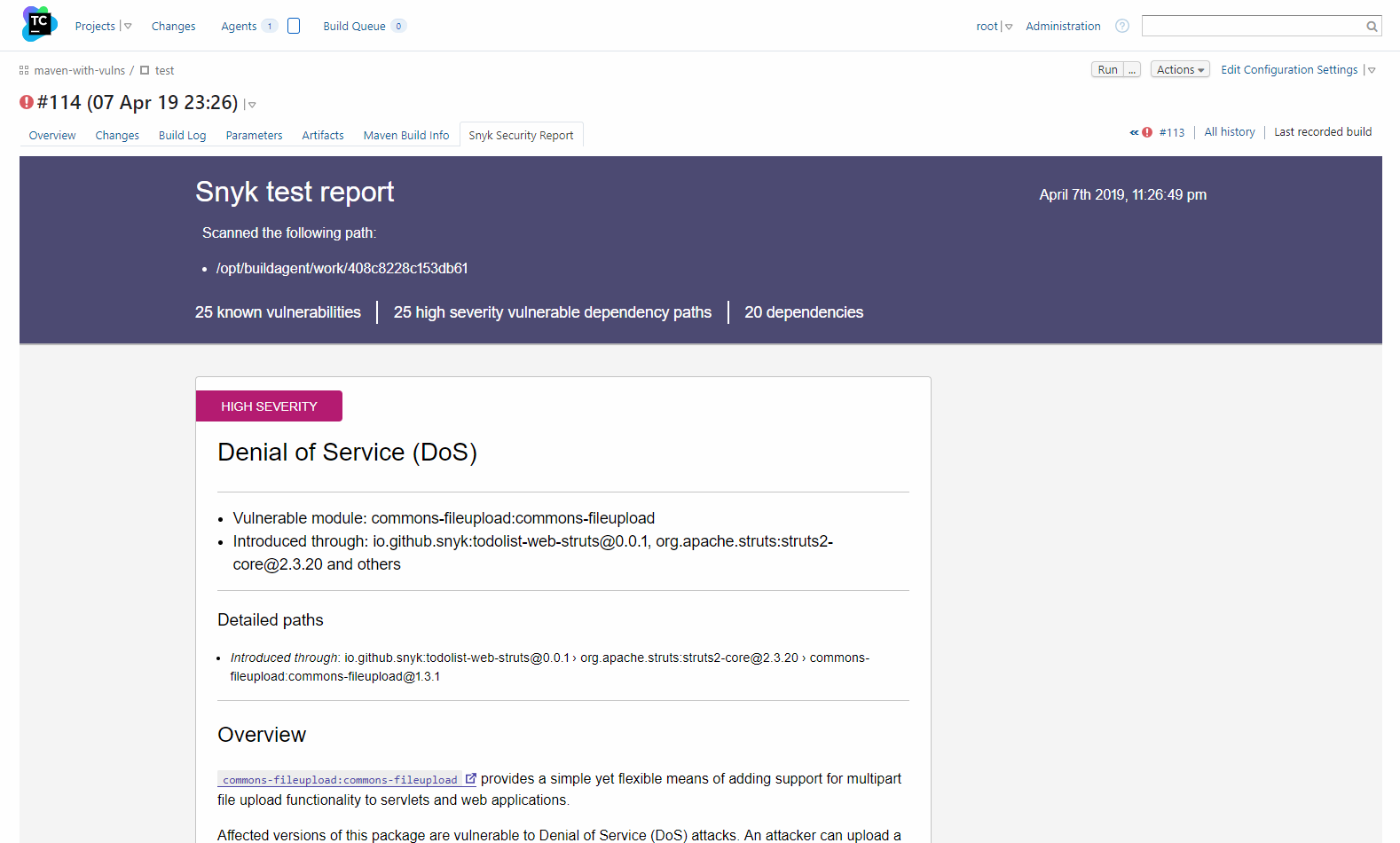Click the Snyk test report heading

click(x=295, y=192)
